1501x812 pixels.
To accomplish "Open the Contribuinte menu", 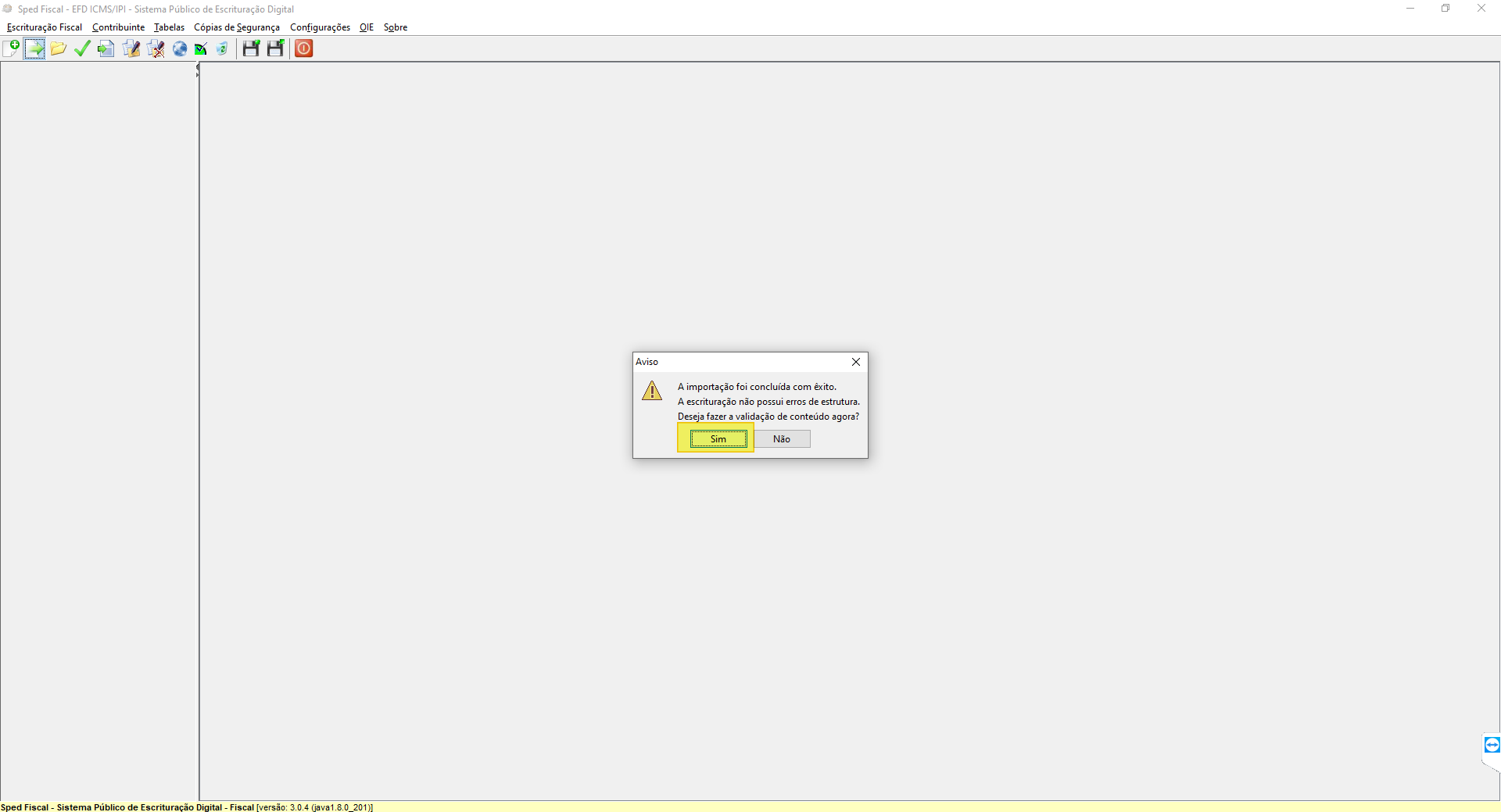I will pyautogui.click(x=118, y=27).
